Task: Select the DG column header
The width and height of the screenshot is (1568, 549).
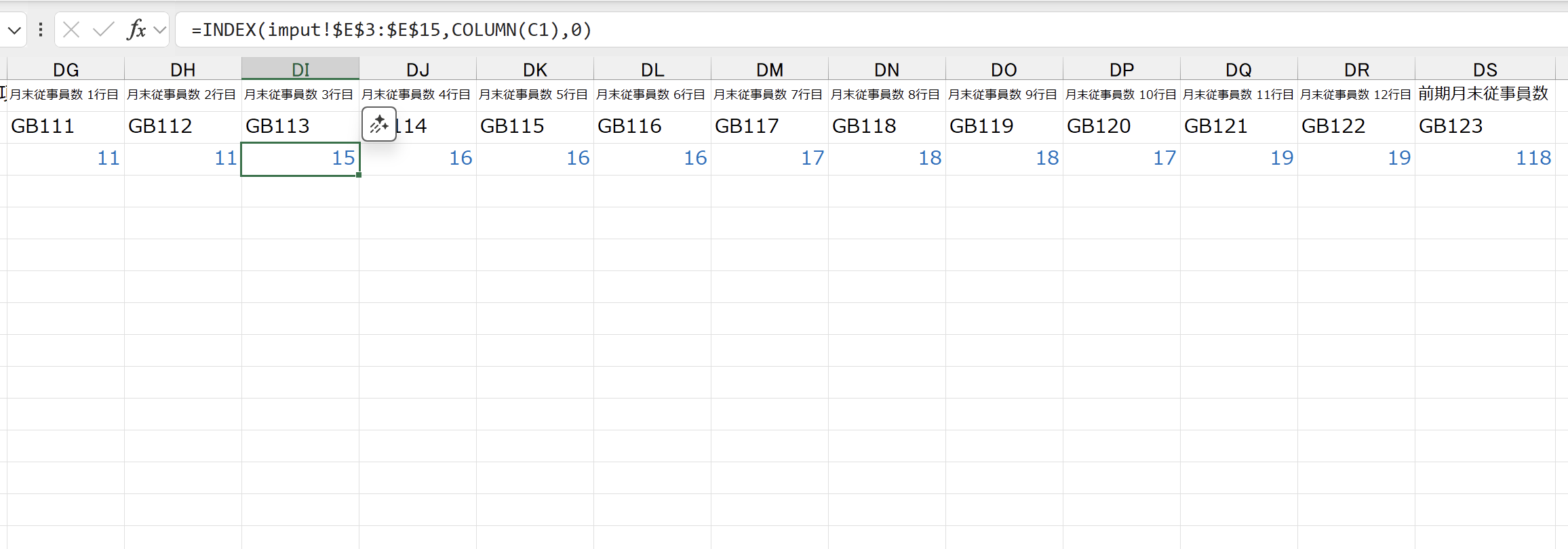Action: pyautogui.click(x=66, y=69)
